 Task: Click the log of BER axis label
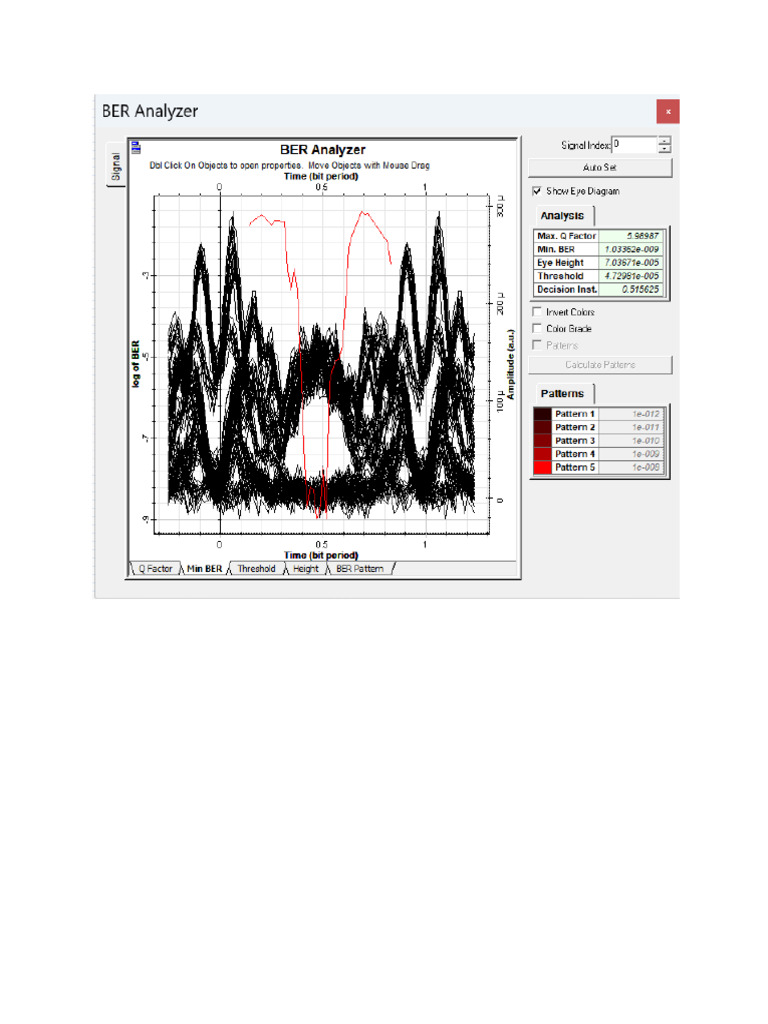136,364
